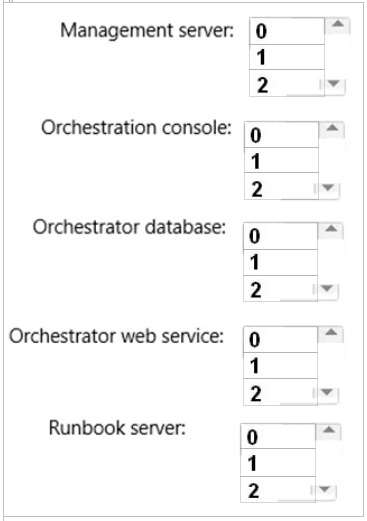367x521 pixels.
Task: Click down arrow of Orchestrator database list
Action: (x=327, y=289)
